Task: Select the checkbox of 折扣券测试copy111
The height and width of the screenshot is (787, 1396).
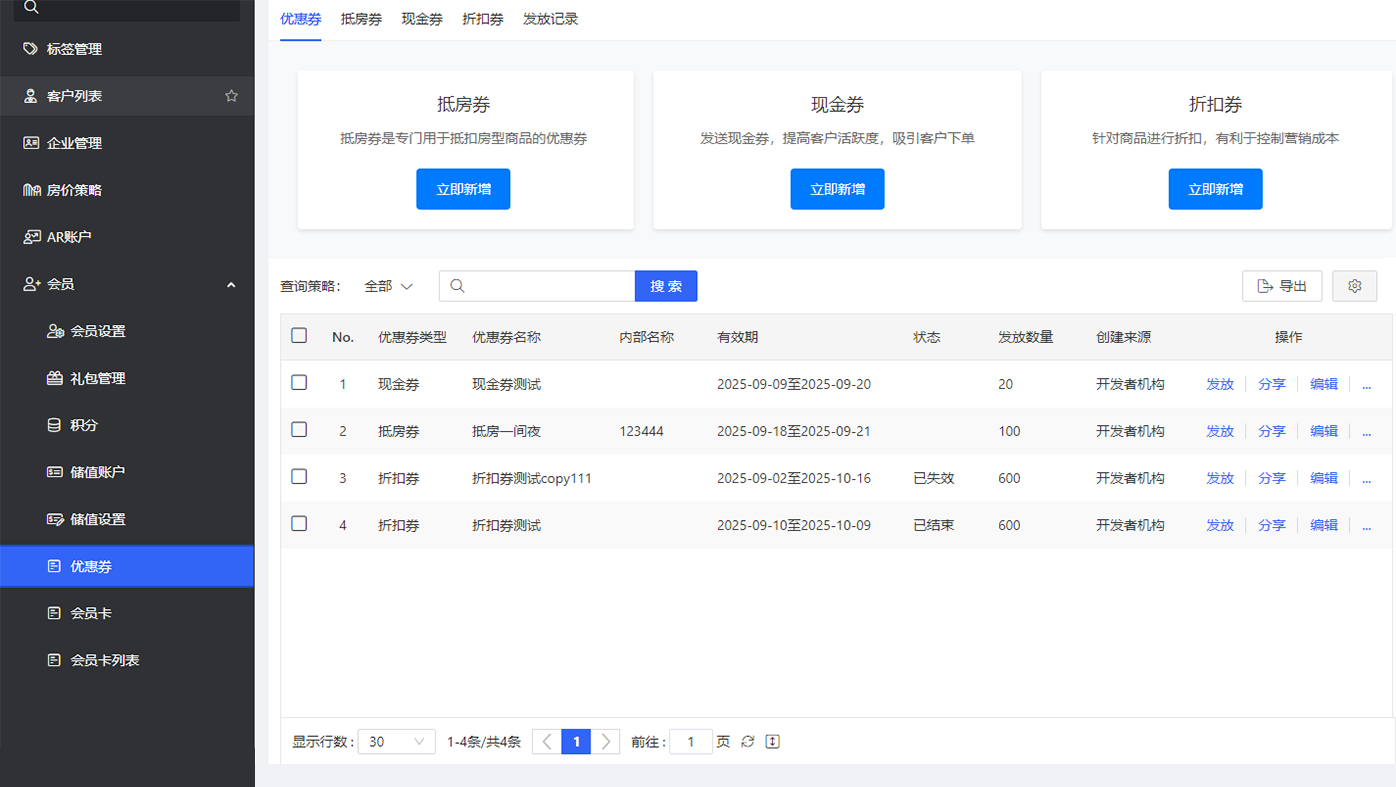Action: click(x=298, y=477)
